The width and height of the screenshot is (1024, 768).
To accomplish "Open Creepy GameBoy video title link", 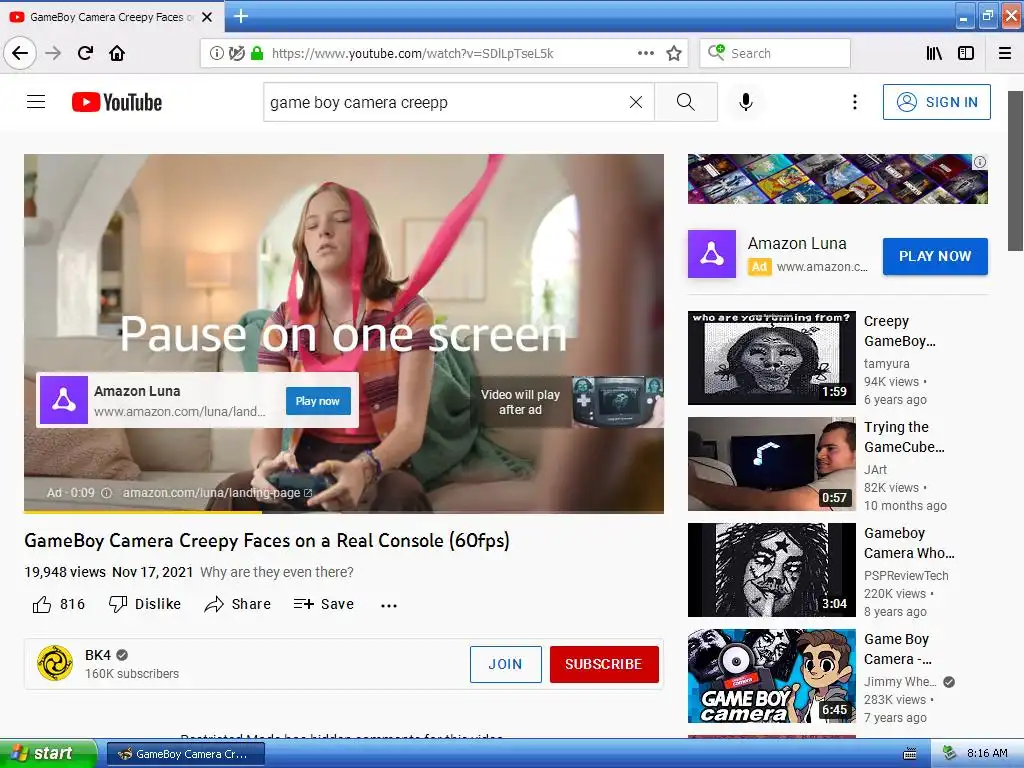I will (x=899, y=331).
